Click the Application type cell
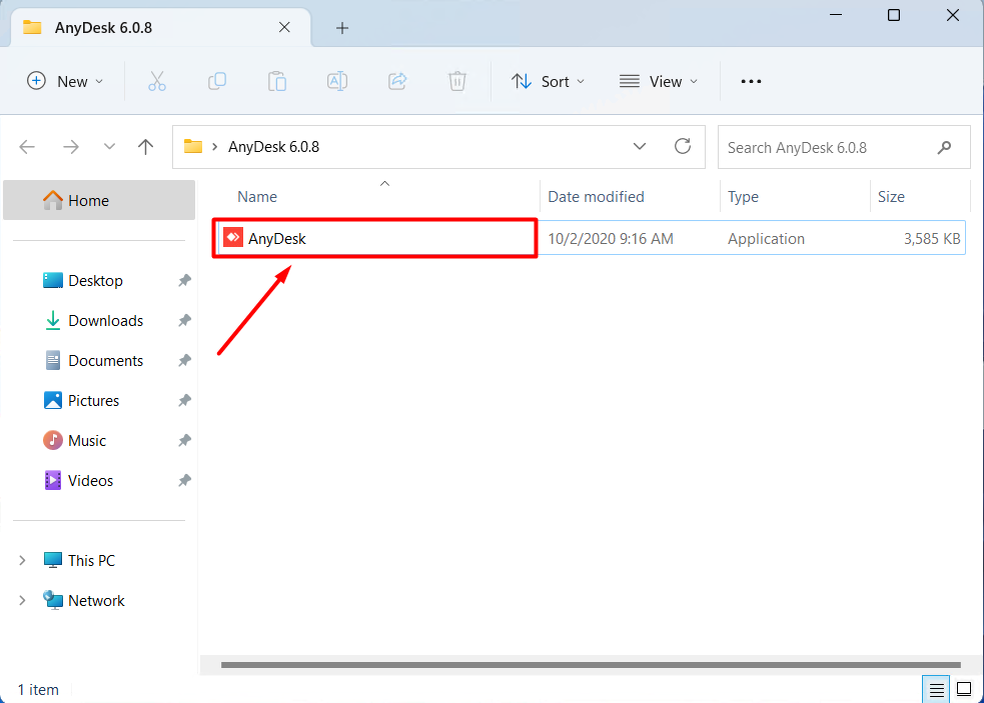 click(x=766, y=239)
